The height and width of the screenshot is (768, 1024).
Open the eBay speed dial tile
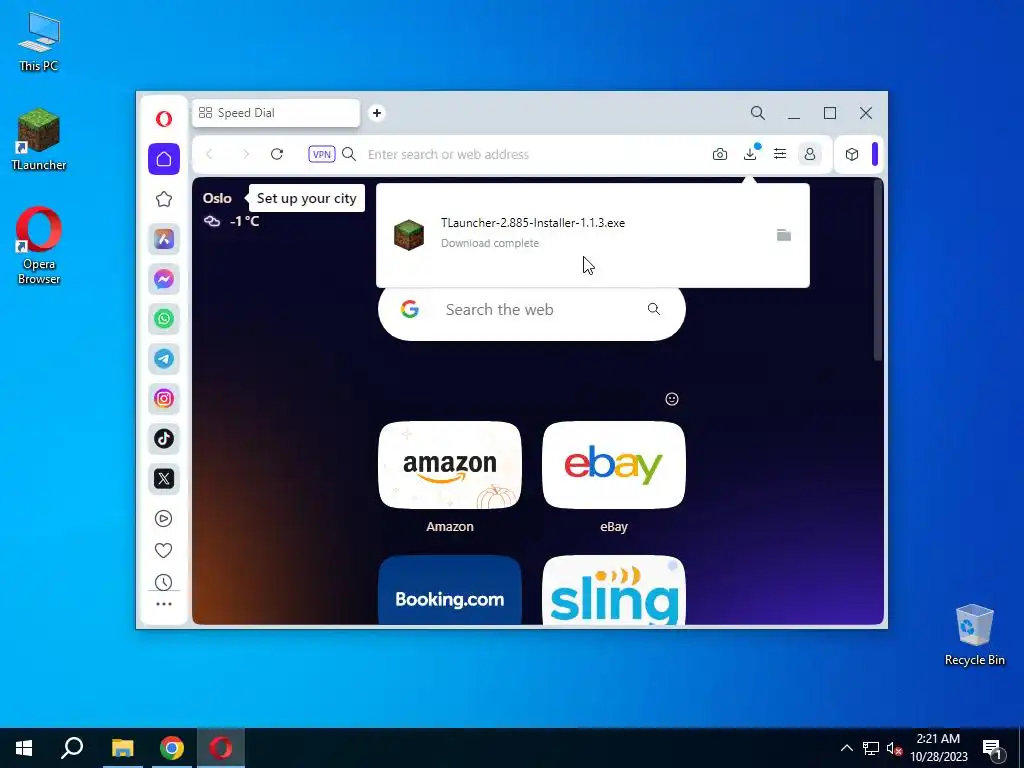[613, 465]
